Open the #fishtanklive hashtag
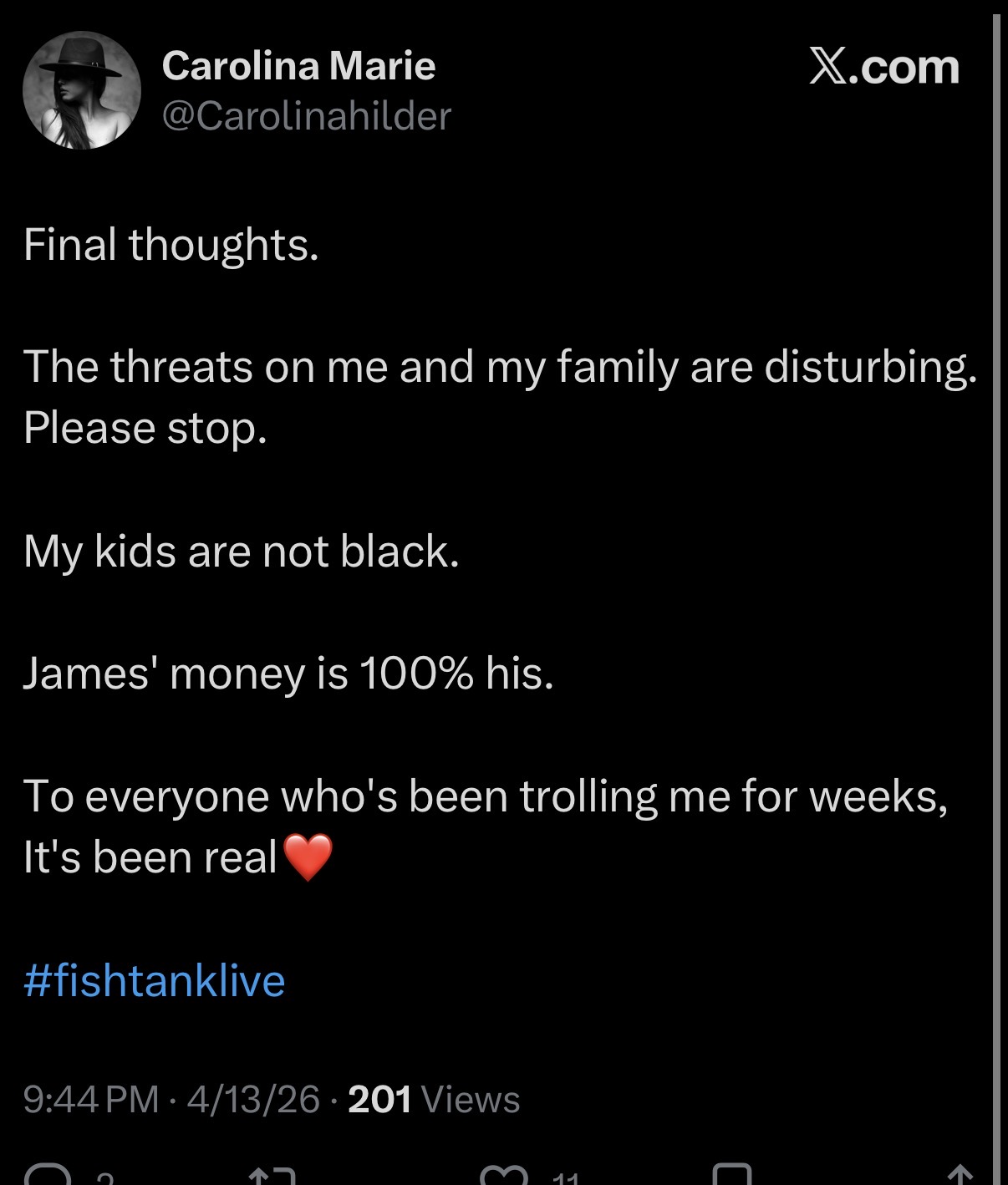Screen dimensions: 1008x1185 coord(155,980)
